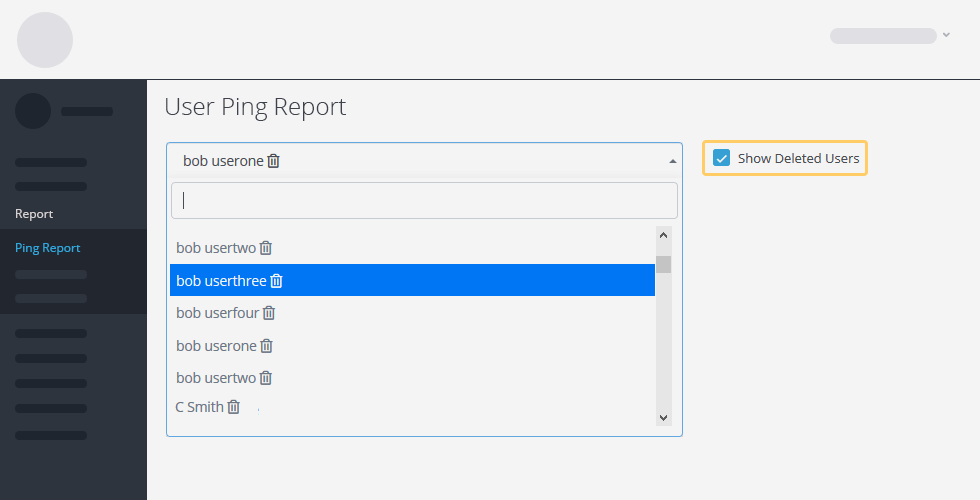Open the Report sidebar menu item

click(34, 214)
